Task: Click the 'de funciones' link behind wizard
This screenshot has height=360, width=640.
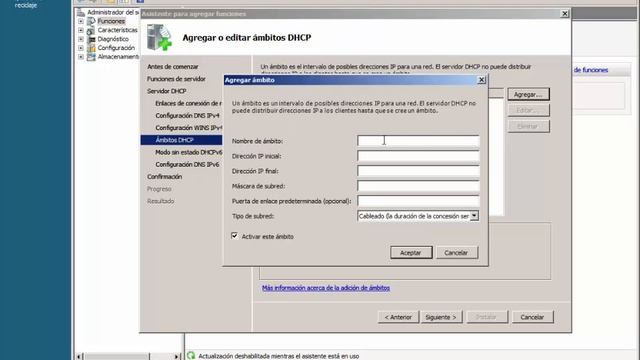Action: [x=591, y=70]
